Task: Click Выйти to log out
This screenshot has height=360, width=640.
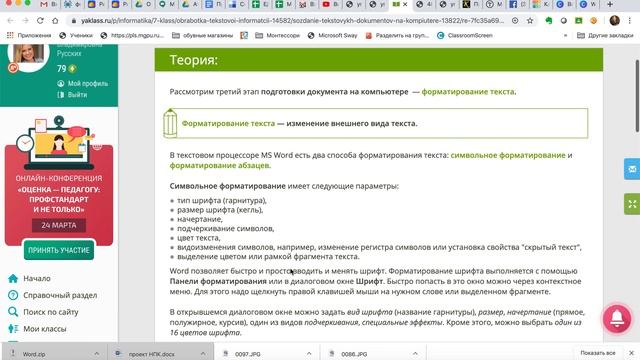Action: [72, 95]
